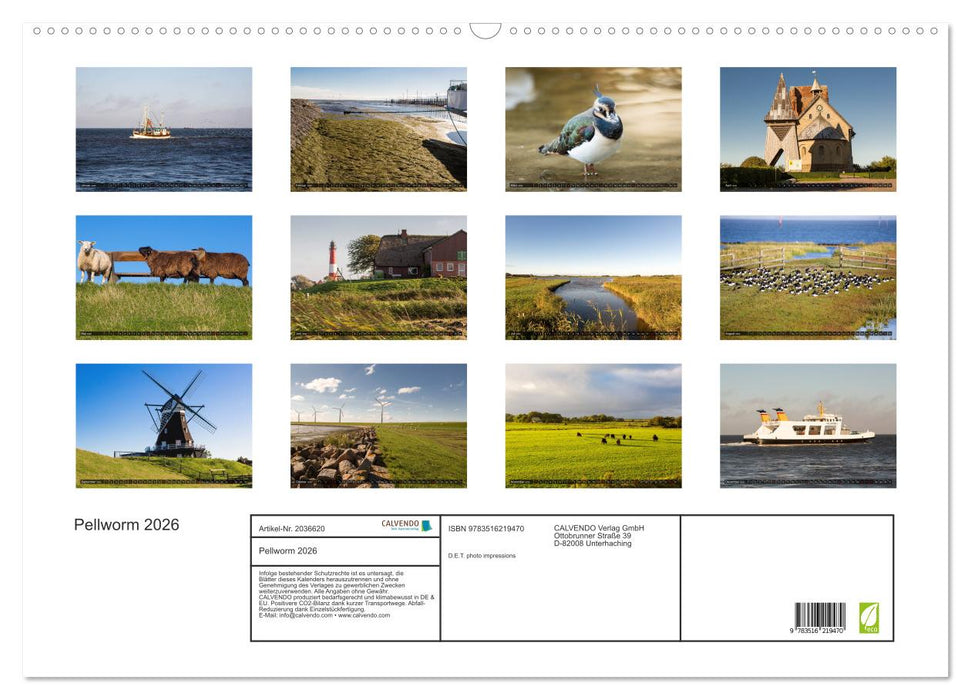The width and height of the screenshot is (971, 700).
Task: Open the windmill photo thumbnail
Action: pos(164,424)
